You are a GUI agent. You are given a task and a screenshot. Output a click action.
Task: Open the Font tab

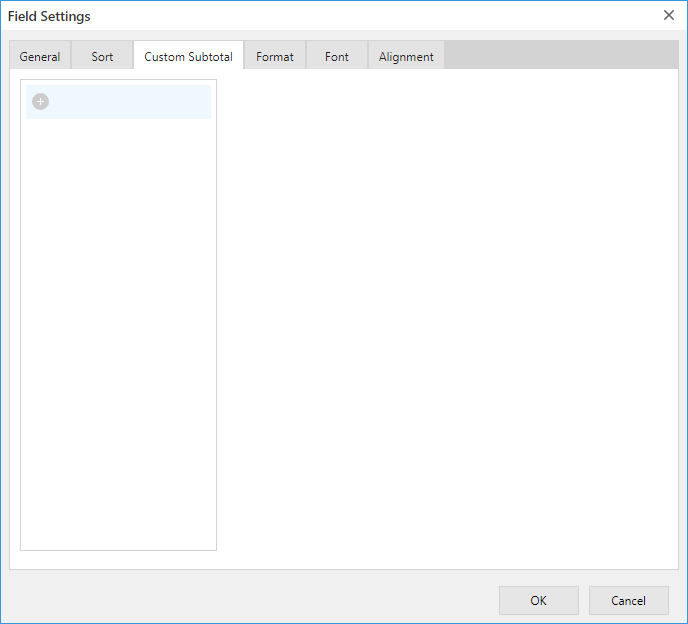coord(337,56)
